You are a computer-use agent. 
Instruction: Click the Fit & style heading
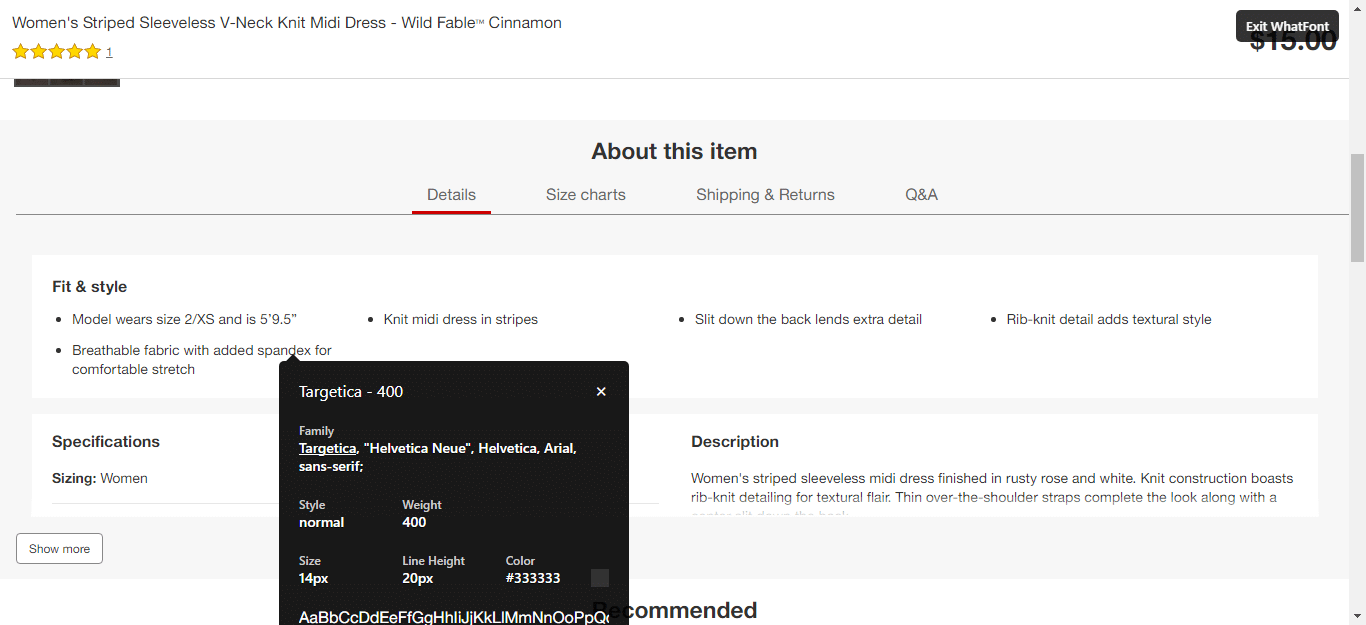[x=90, y=287]
